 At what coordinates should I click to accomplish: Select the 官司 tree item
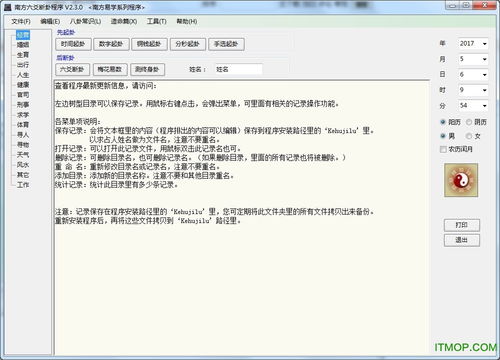click(x=23, y=95)
